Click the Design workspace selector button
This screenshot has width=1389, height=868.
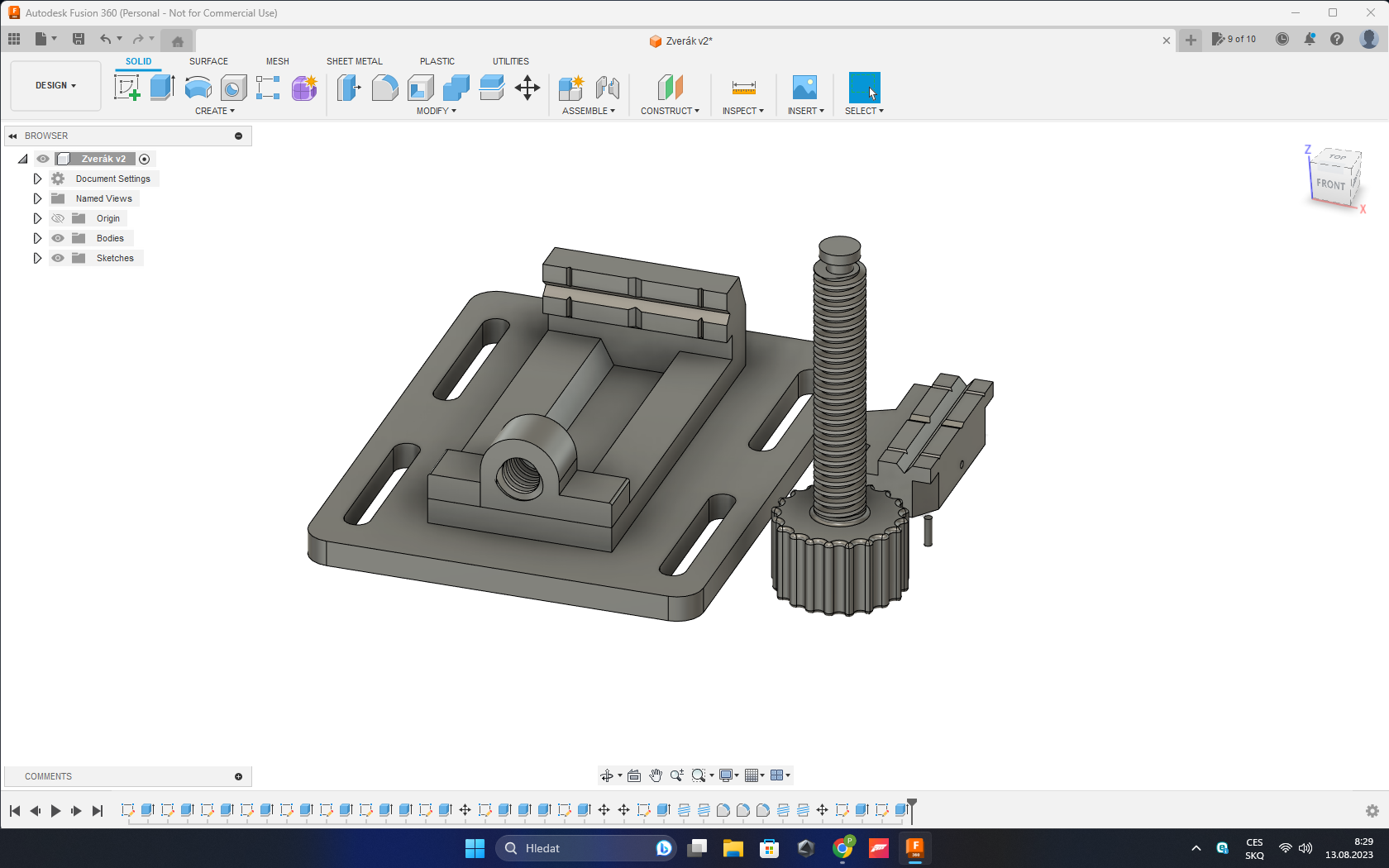[55, 85]
